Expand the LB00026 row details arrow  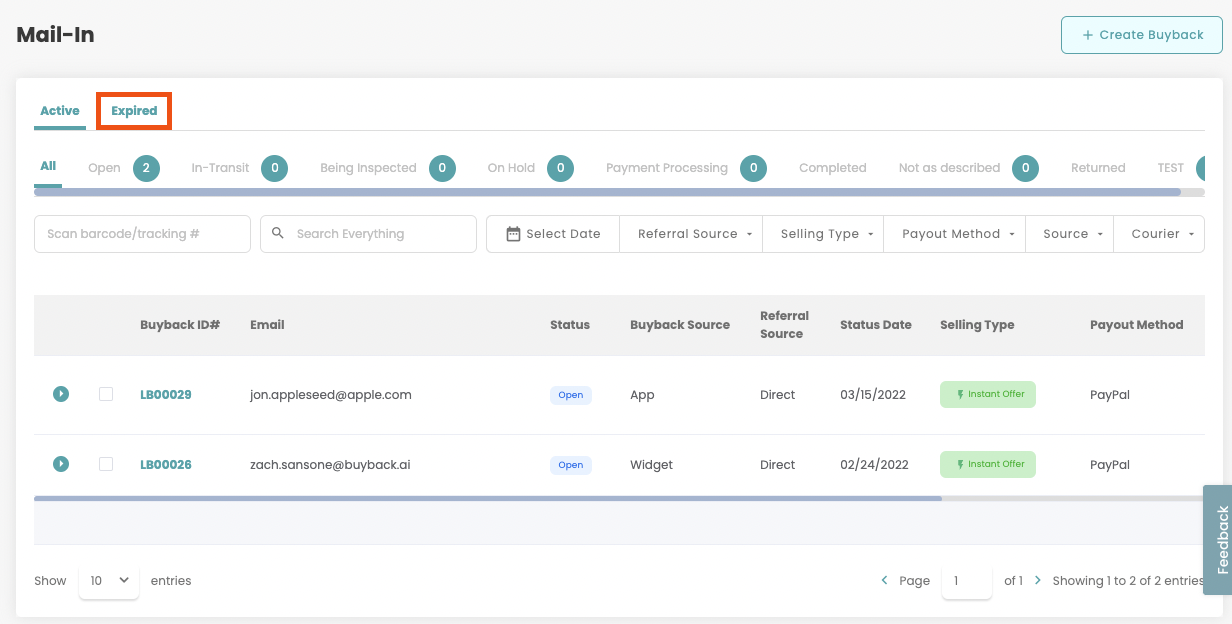[x=61, y=464]
